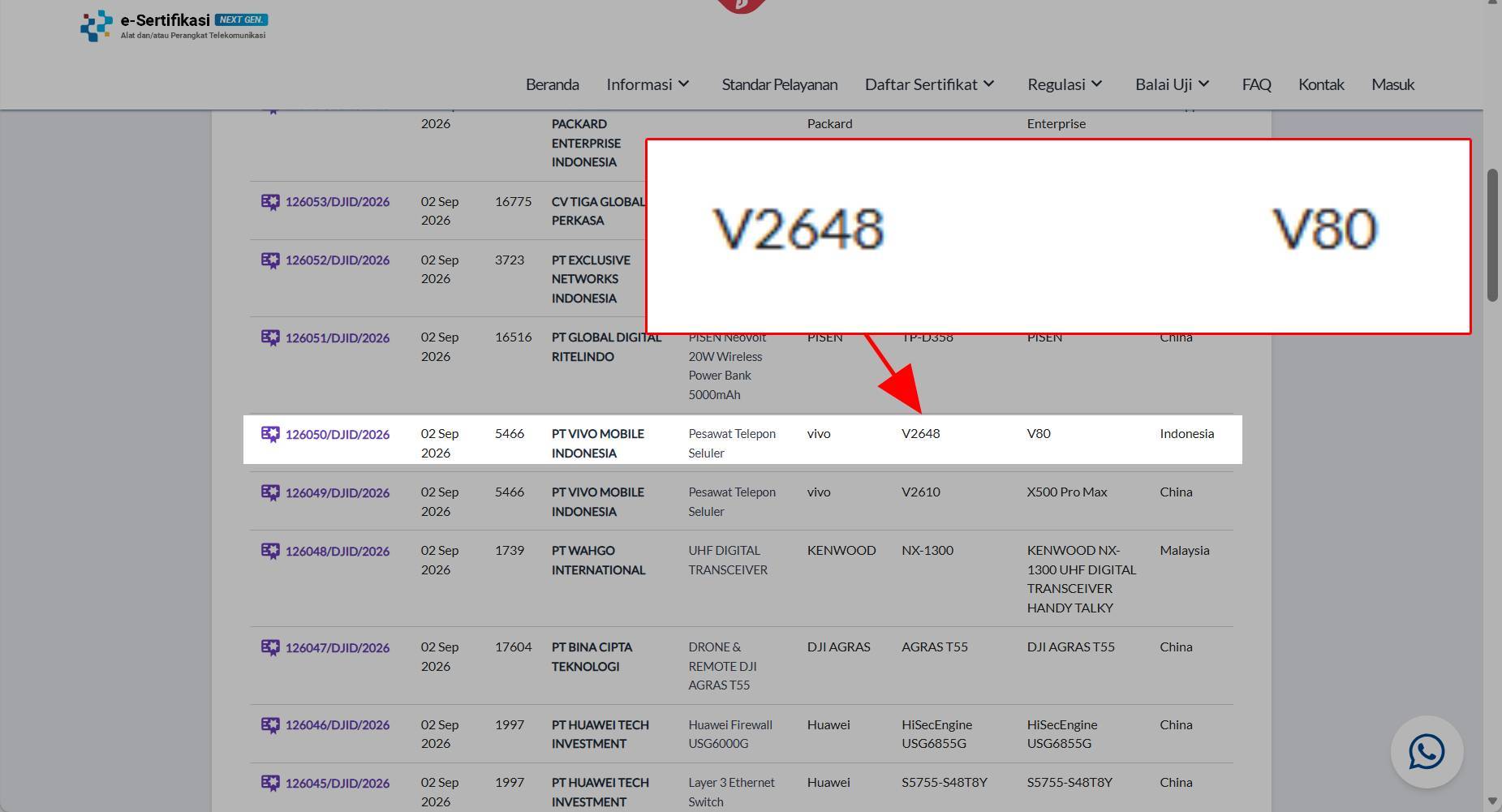Select PT GLOBAL DIGITAL RITELINDO cell

click(x=606, y=347)
